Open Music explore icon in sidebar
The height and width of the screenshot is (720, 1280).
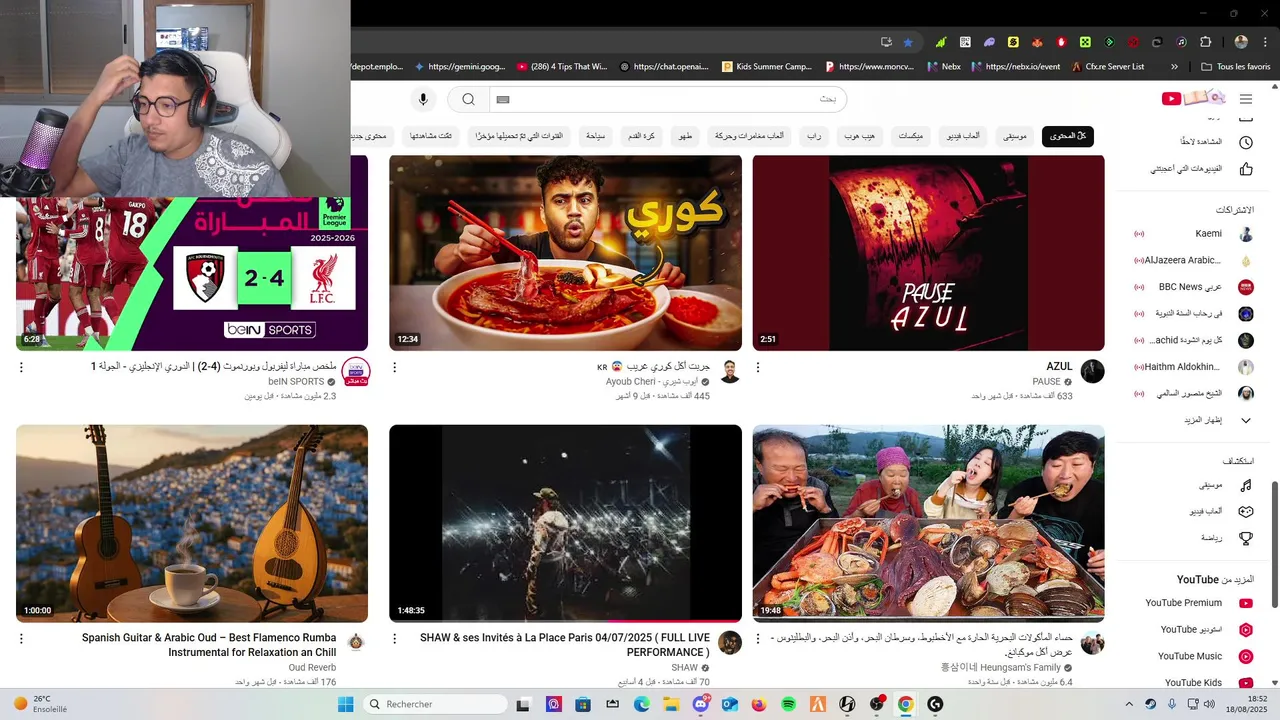pyautogui.click(x=1245, y=485)
